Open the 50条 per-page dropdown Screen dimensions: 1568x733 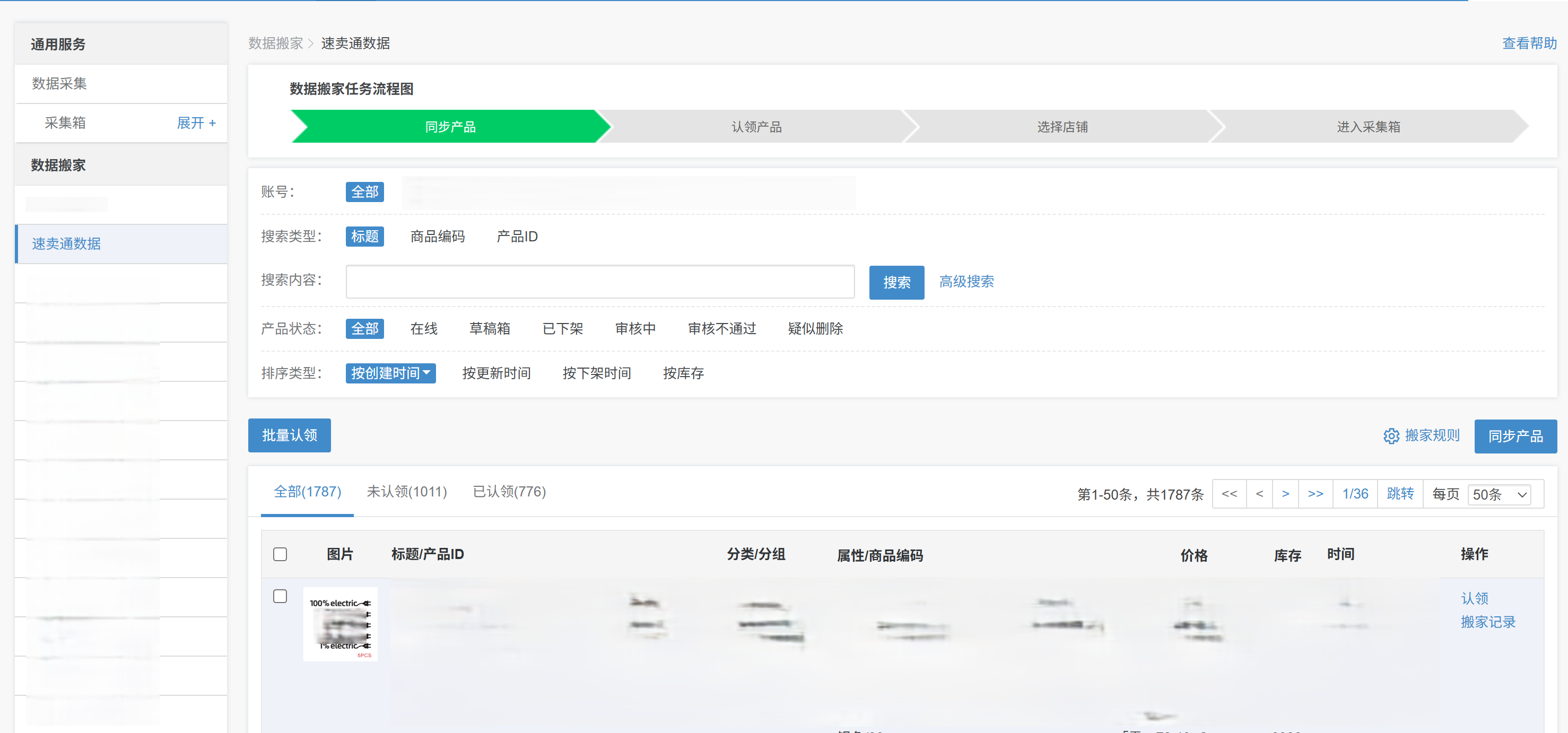click(x=1499, y=494)
